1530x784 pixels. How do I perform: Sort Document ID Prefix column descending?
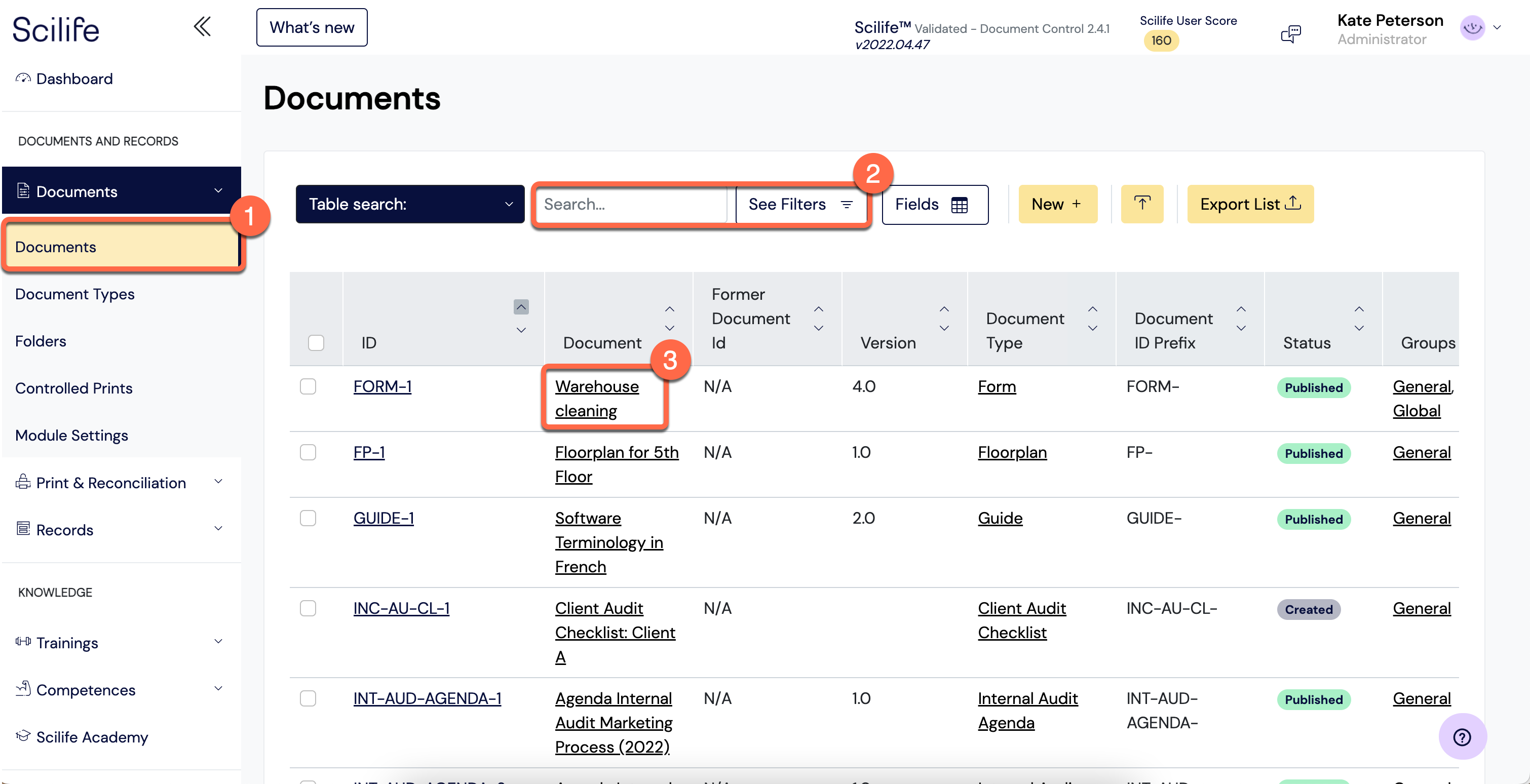click(1241, 328)
